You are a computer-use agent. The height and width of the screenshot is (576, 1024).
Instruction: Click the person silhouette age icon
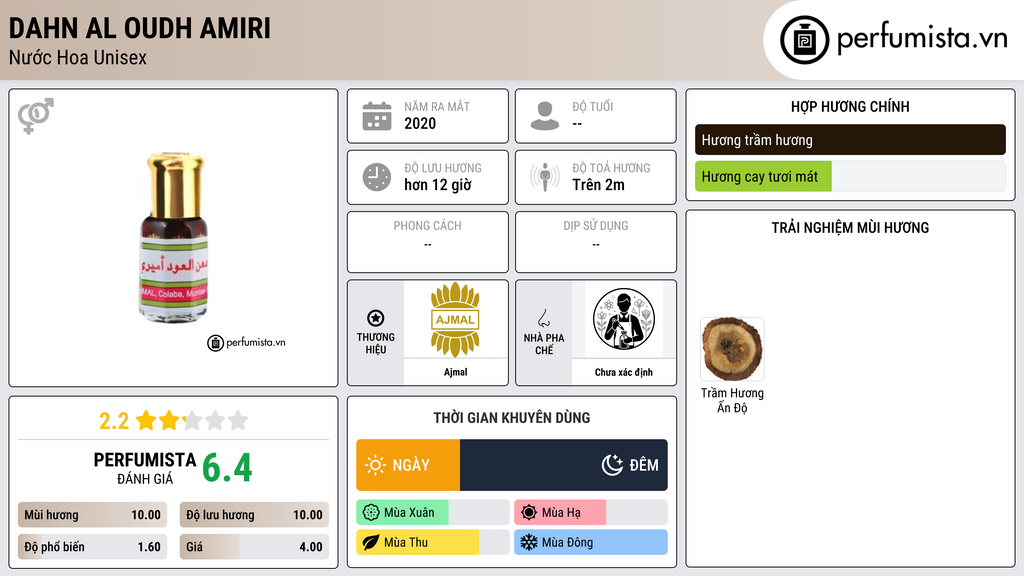click(545, 116)
